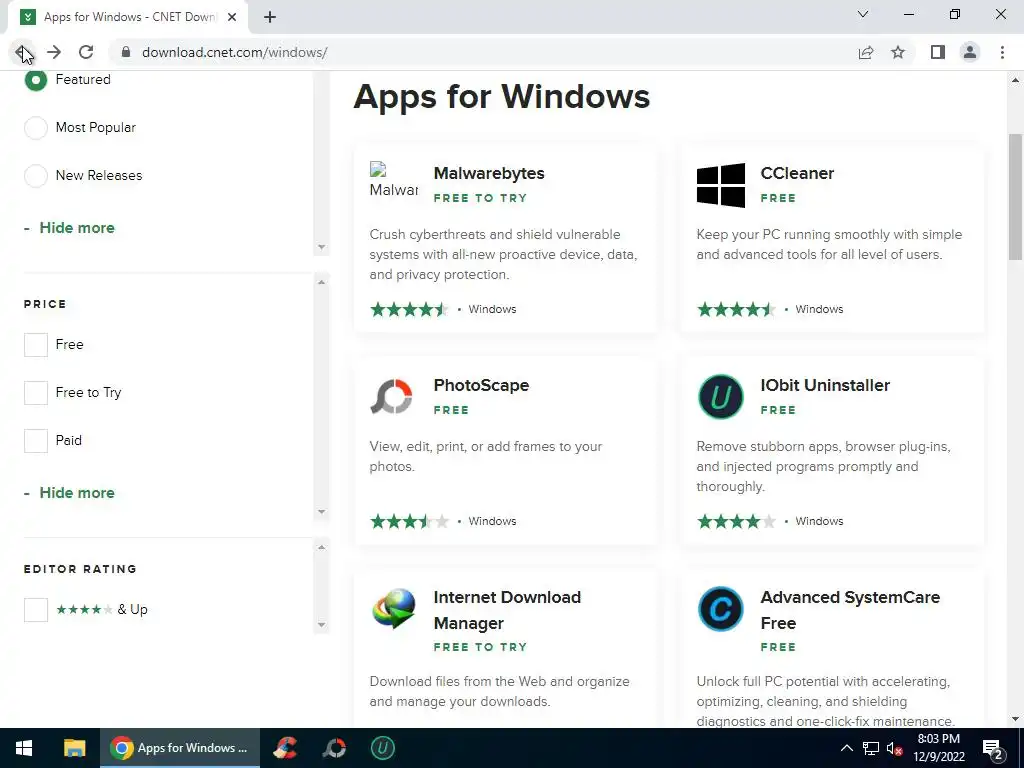This screenshot has height=768, width=1024.
Task: Open IObit Uninstaller from taskbar
Action: click(383, 748)
